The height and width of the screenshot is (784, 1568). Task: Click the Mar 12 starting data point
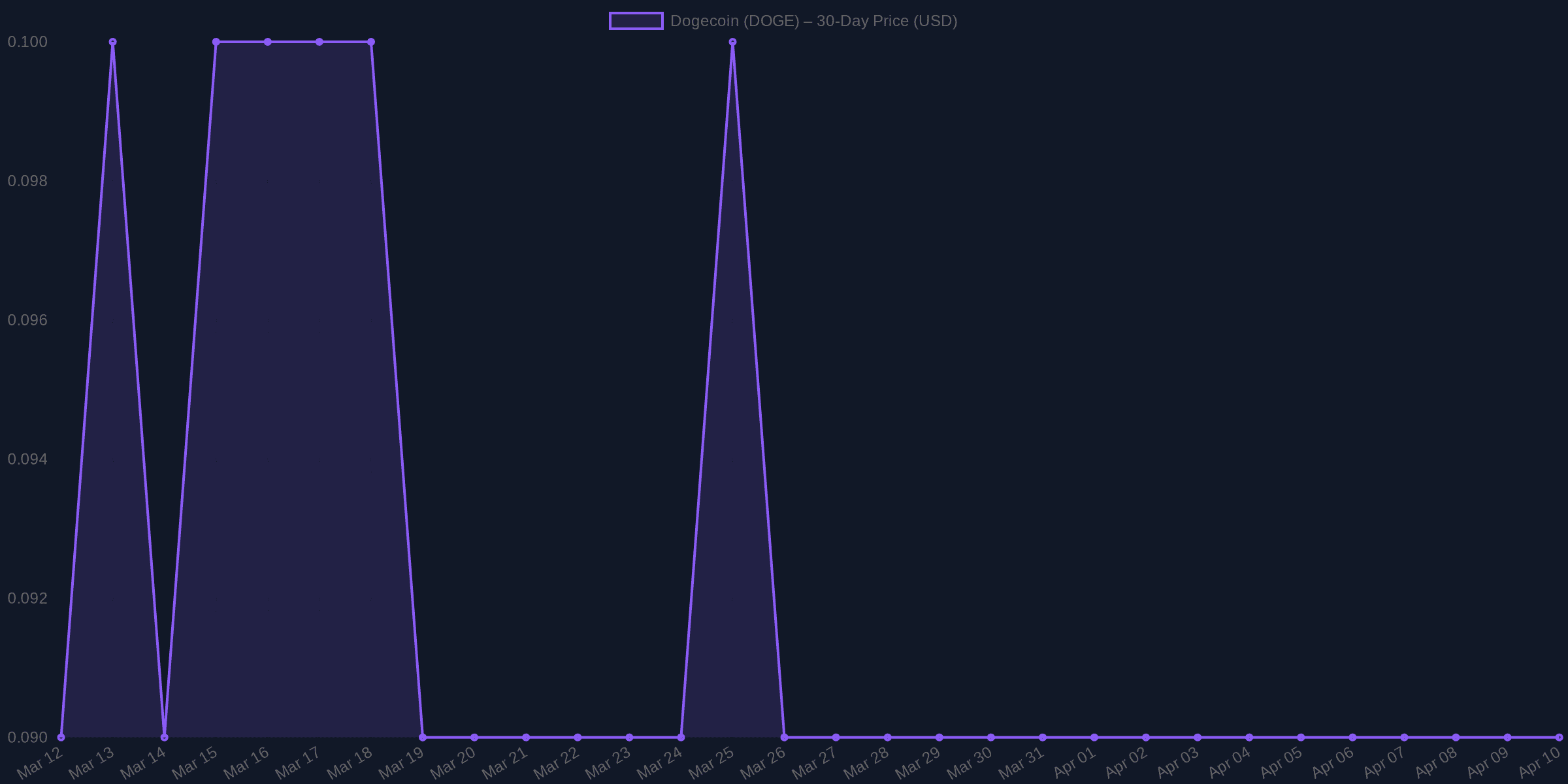click(x=61, y=737)
